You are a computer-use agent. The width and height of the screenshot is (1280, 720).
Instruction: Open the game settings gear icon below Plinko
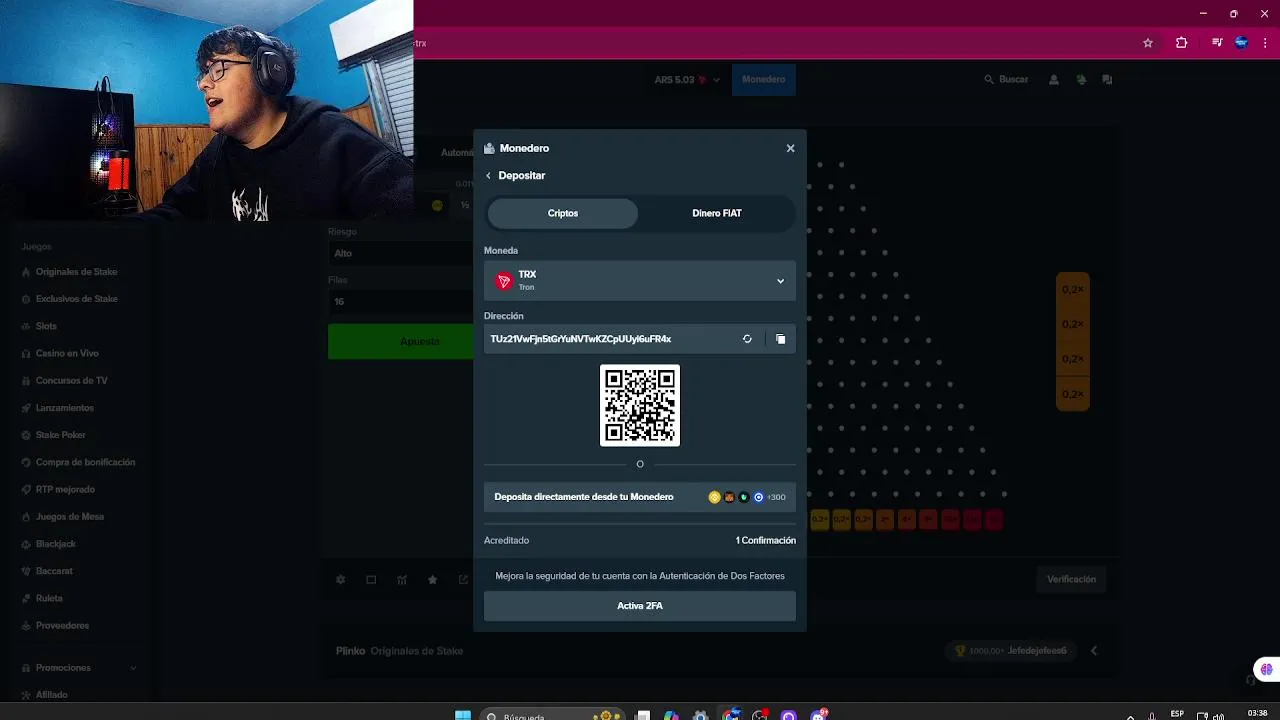tap(341, 580)
